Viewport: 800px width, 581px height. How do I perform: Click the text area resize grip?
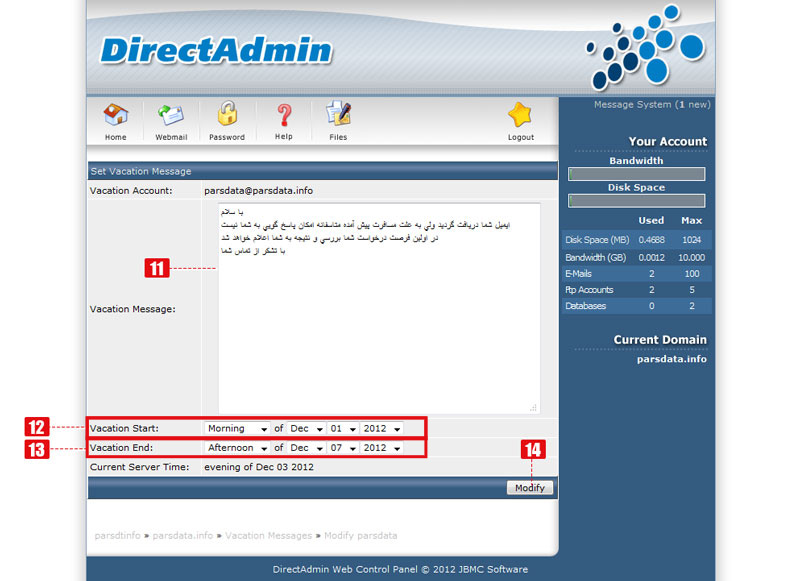tap(533, 408)
